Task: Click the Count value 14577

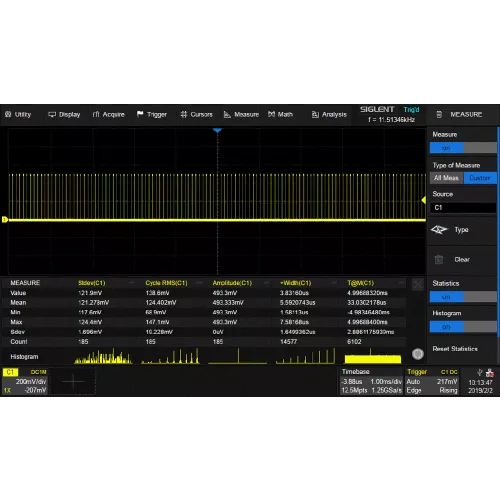Action: [x=288, y=342]
